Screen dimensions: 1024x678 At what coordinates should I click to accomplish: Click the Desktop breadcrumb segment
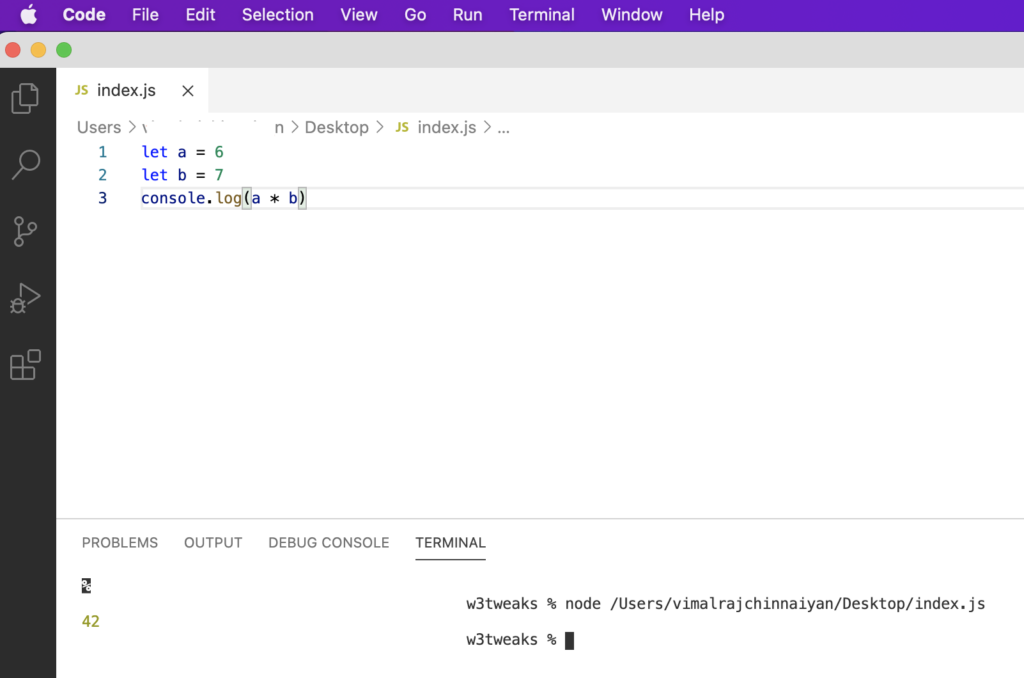tap(336, 127)
